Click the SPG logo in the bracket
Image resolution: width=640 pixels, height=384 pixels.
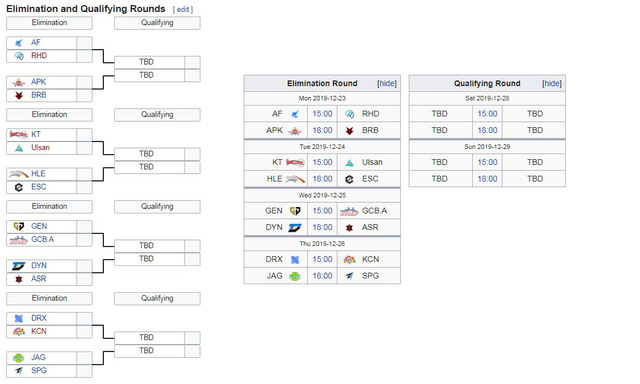(x=19, y=371)
